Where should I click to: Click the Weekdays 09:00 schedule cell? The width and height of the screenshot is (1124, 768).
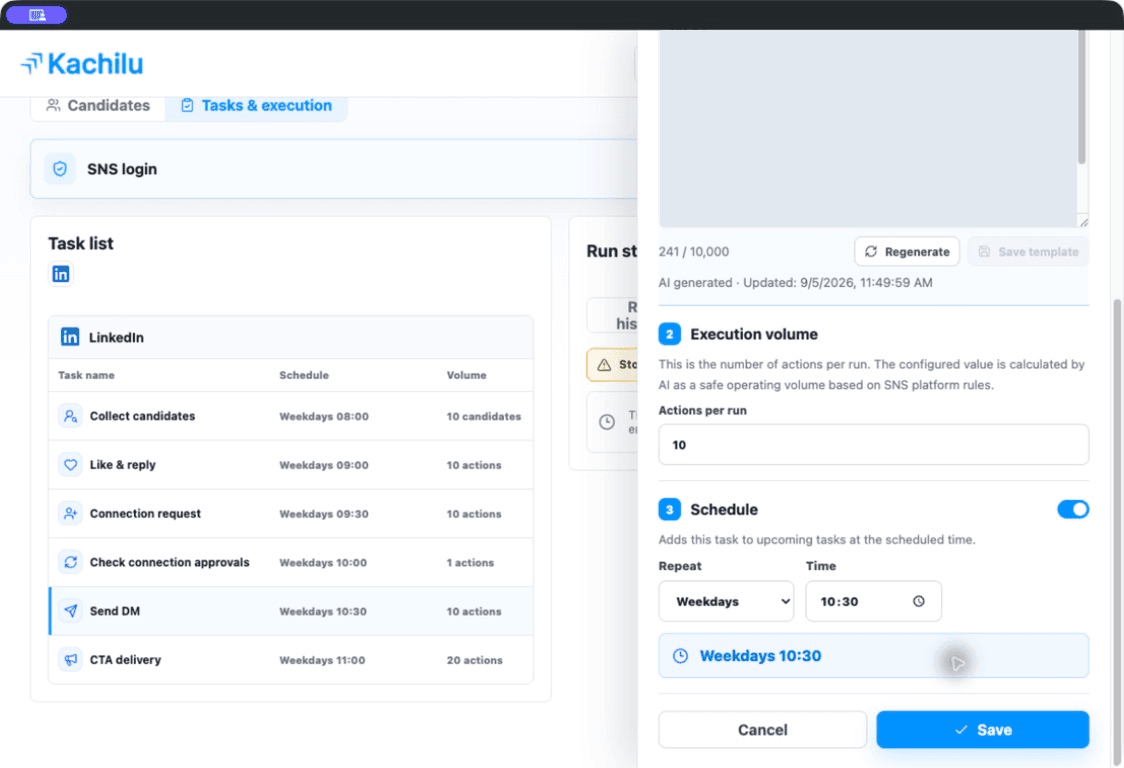coord(324,465)
